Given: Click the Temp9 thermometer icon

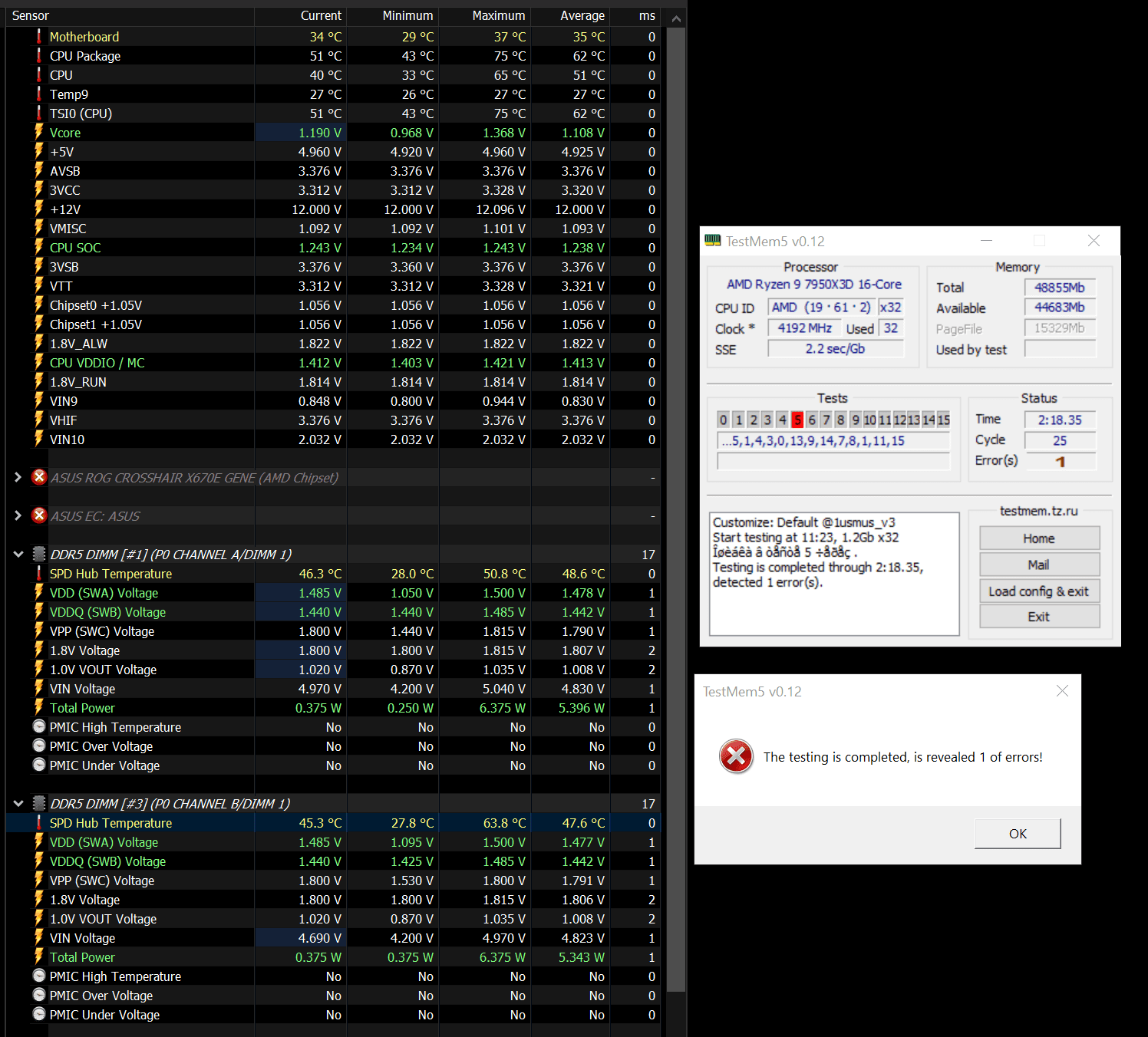Looking at the screenshot, I should point(38,94).
